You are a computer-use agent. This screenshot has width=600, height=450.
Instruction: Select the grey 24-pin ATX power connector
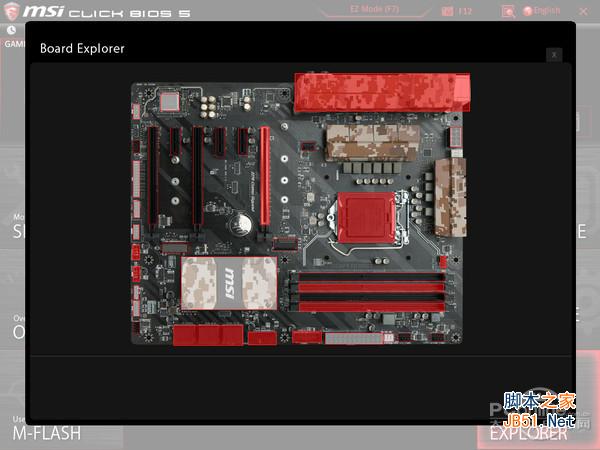[x=354, y=338]
